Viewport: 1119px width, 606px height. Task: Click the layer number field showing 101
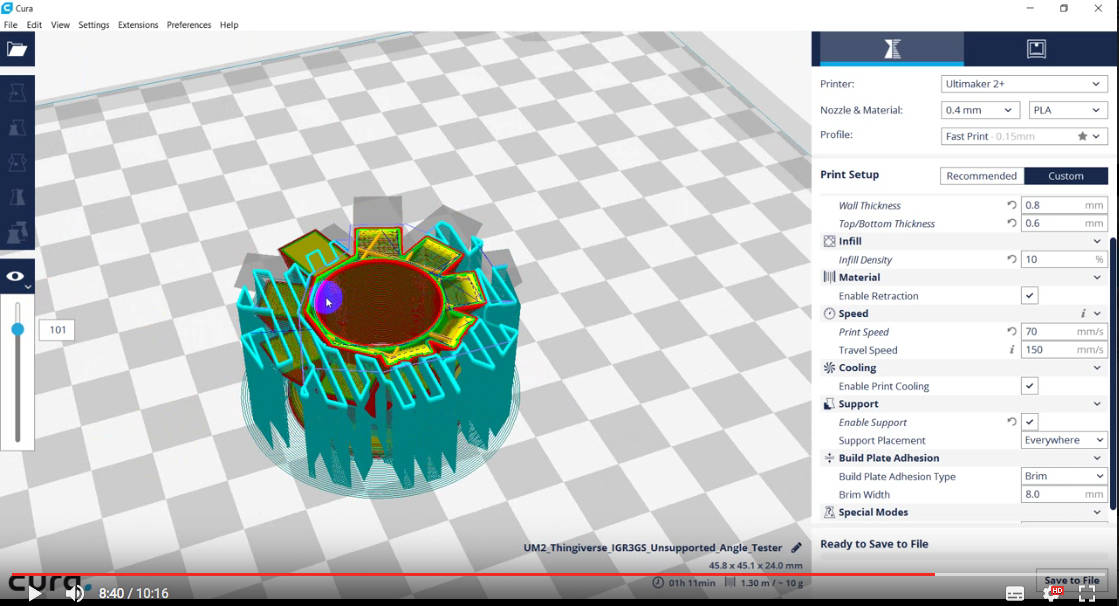click(x=57, y=330)
